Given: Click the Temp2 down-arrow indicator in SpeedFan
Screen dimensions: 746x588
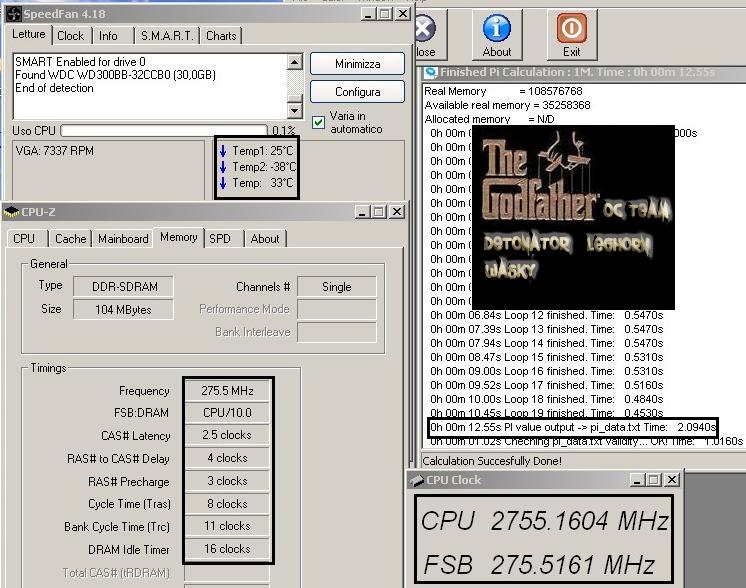Looking at the screenshot, I should click(223, 167).
